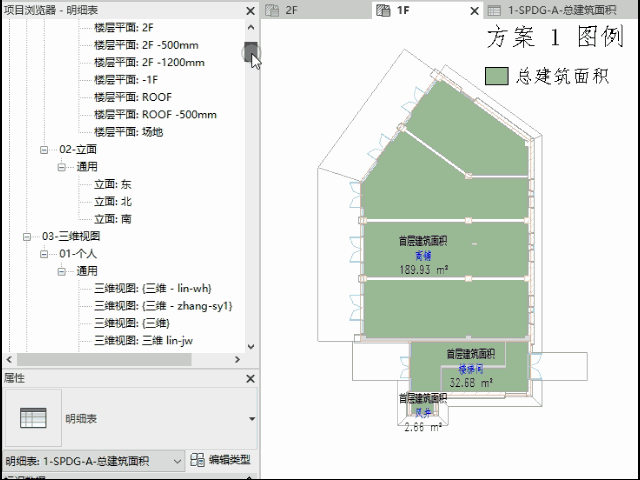
Task: Select the 楼层平面: 场地 site plan
Action: click(128, 131)
